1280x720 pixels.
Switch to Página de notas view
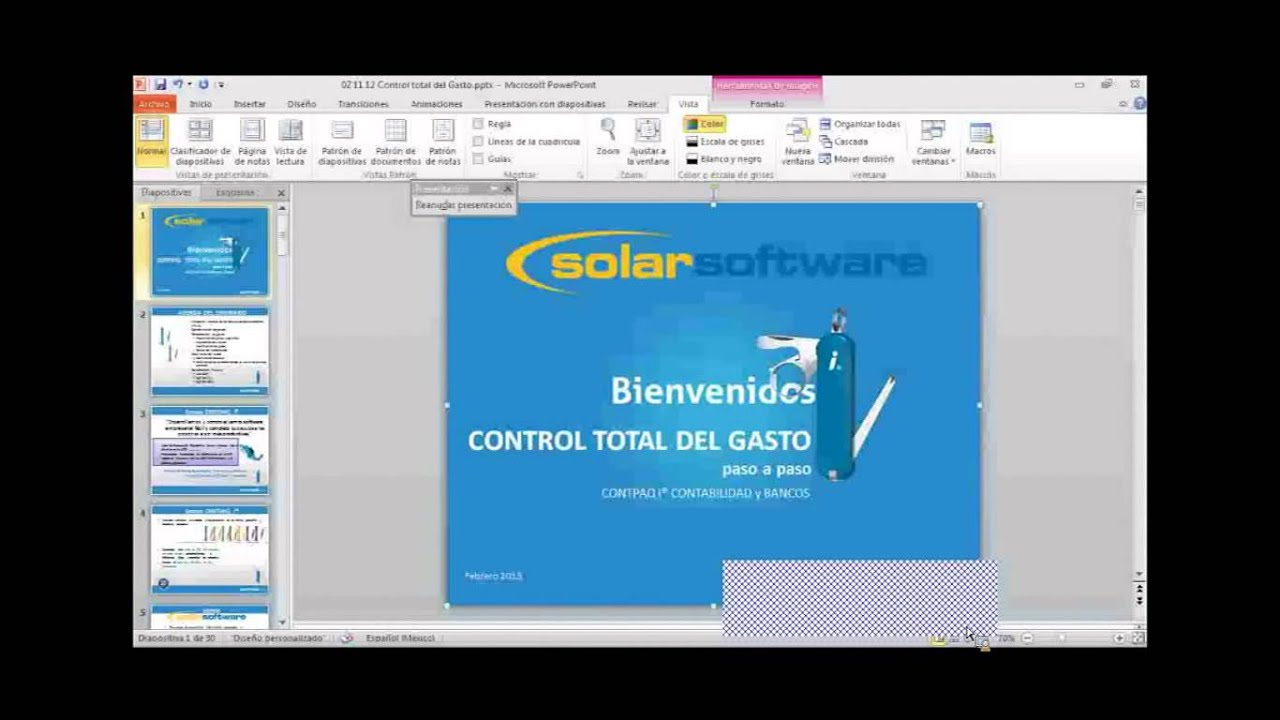click(252, 142)
